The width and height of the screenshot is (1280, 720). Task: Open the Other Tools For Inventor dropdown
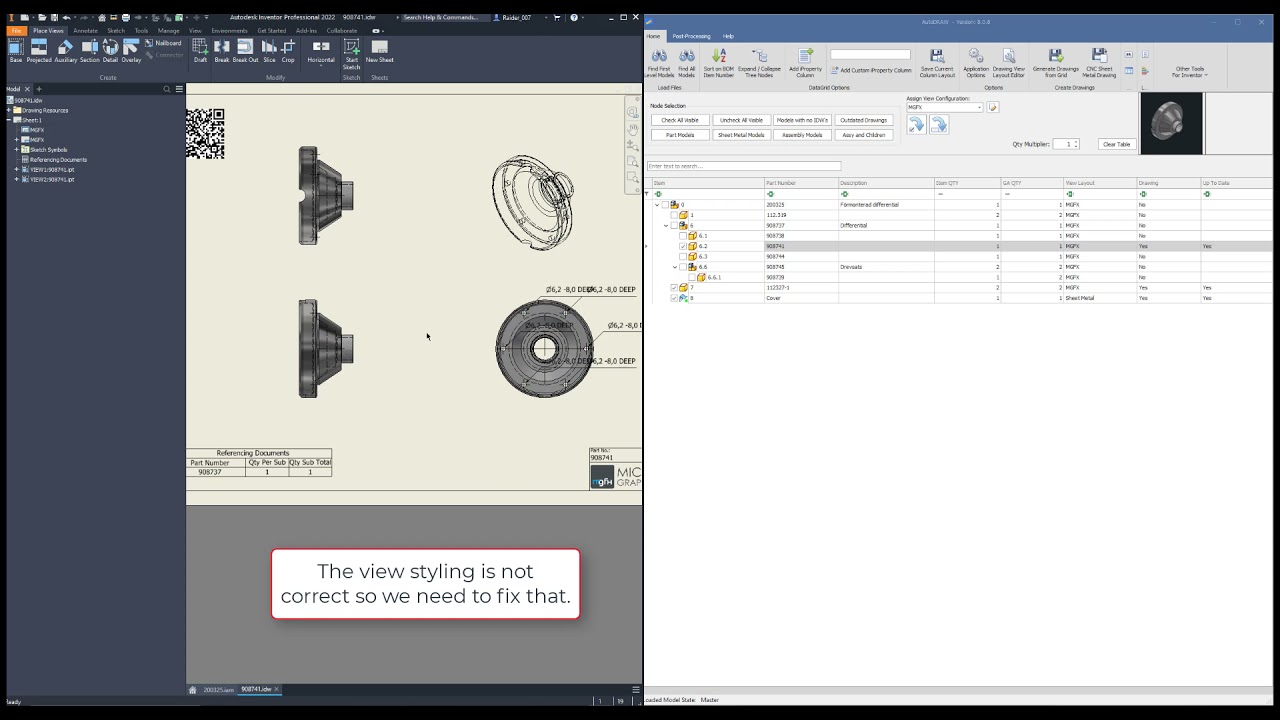click(1190, 72)
